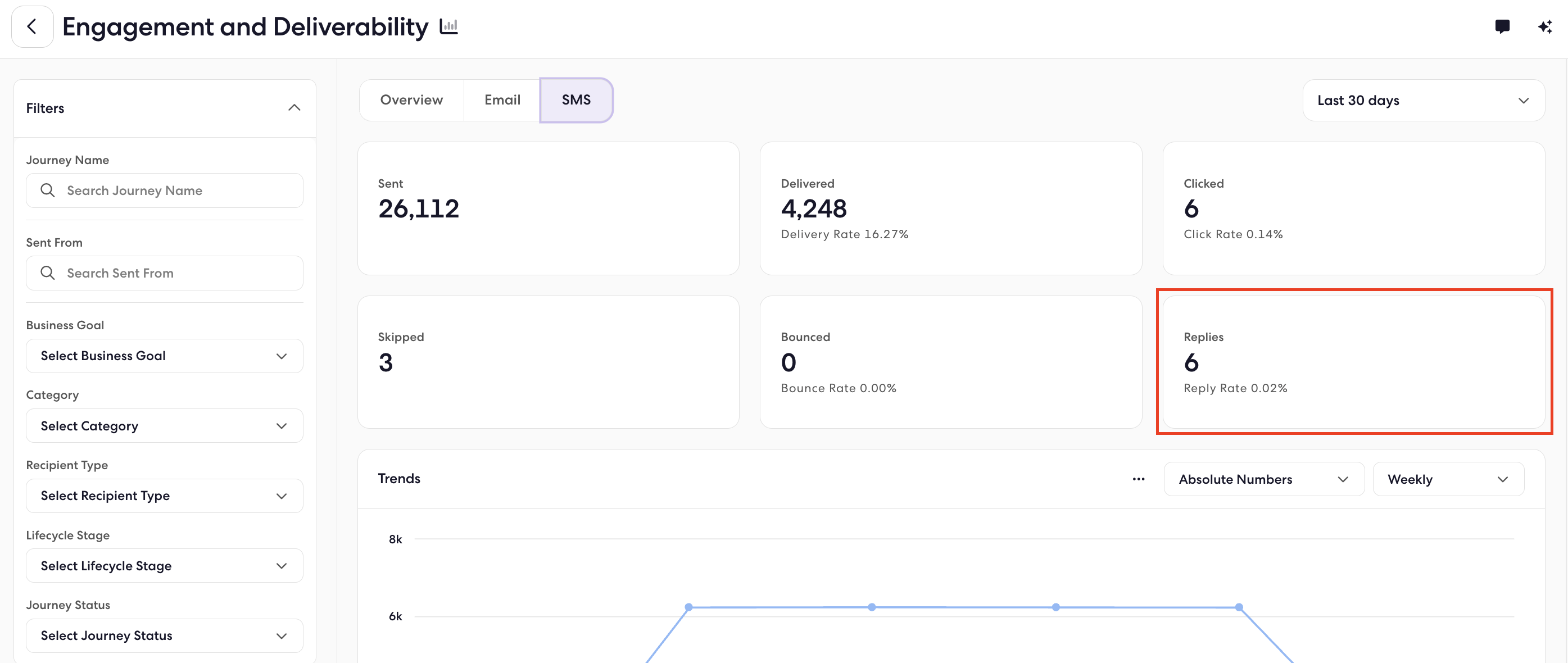Click the Journey Name search magnifier icon
Screen dimensions: 1568x663
pos(47,190)
